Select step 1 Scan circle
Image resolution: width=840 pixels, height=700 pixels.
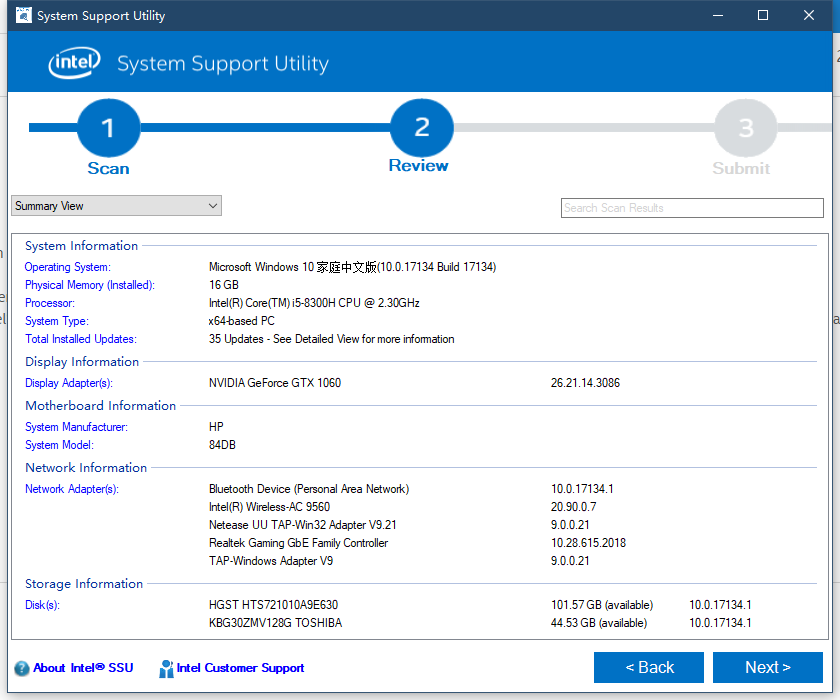click(x=109, y=128)
